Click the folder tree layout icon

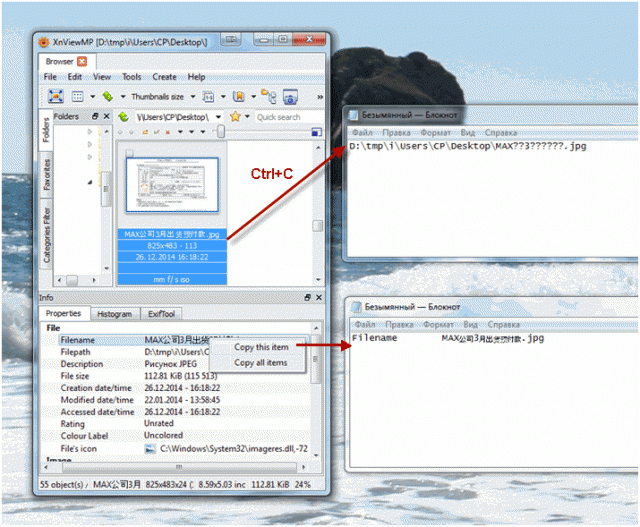click(x=269, y=96)
